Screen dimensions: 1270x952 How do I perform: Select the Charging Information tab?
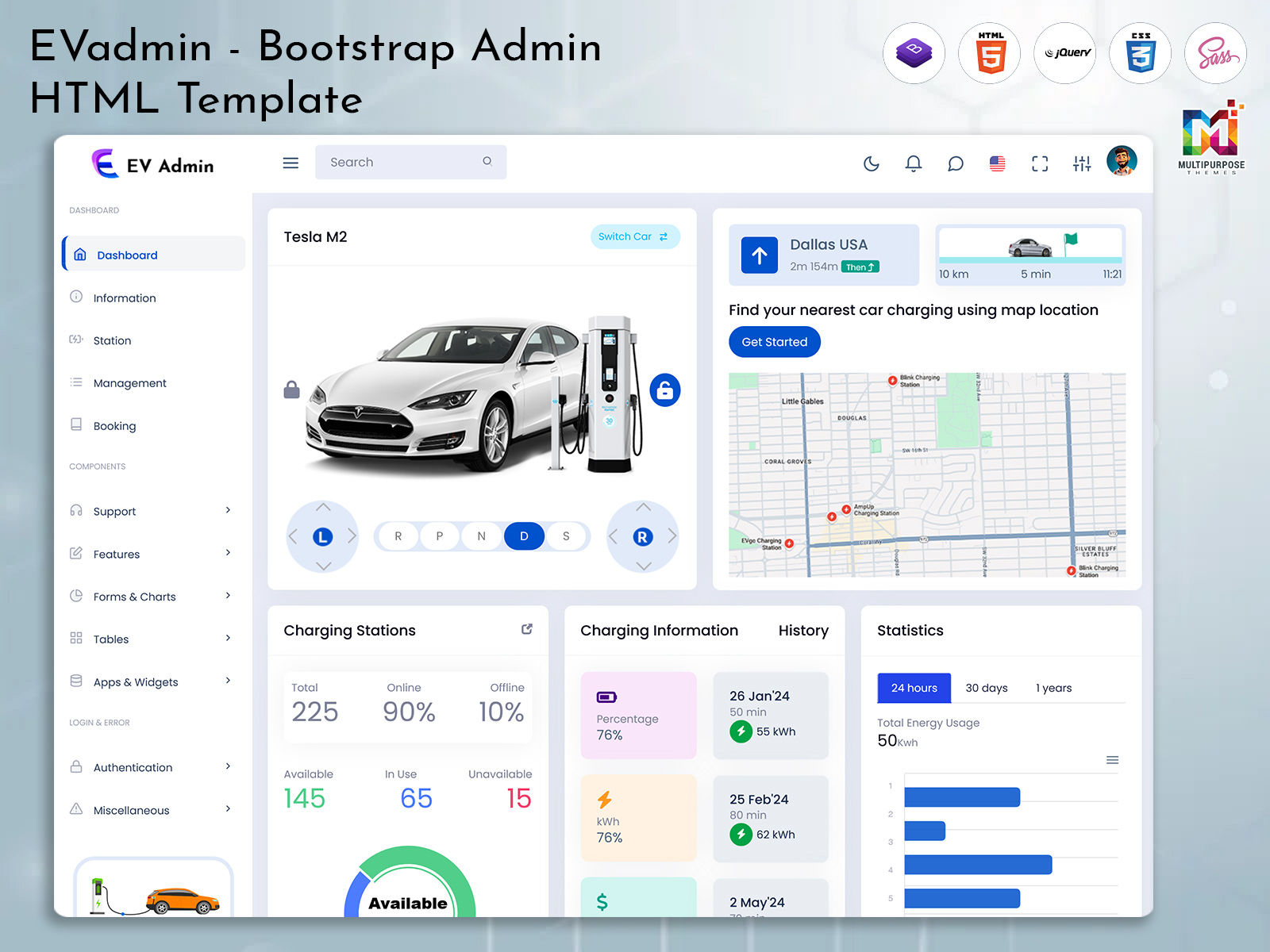(x=660, y=631)
